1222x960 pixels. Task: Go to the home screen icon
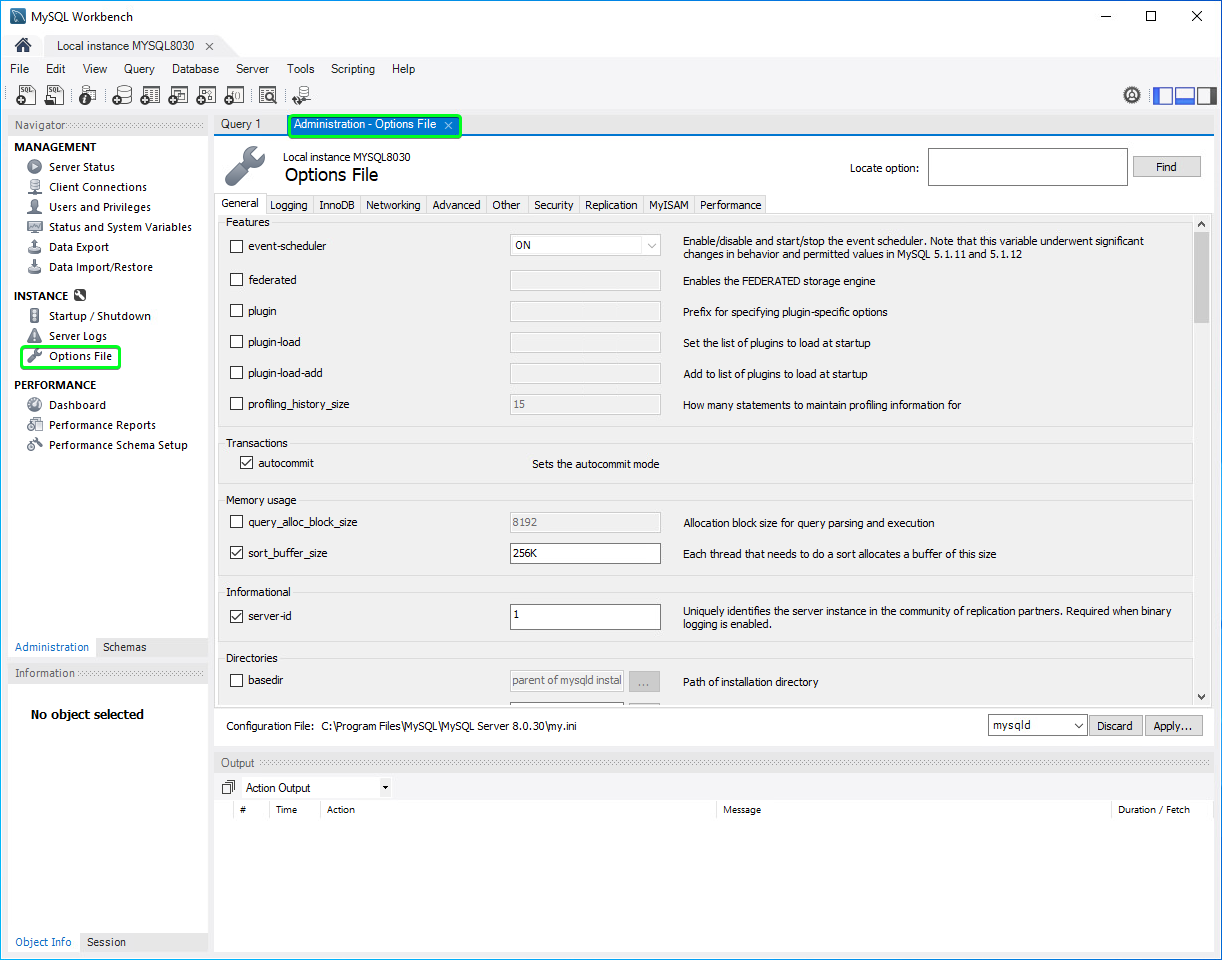[23, 46]
